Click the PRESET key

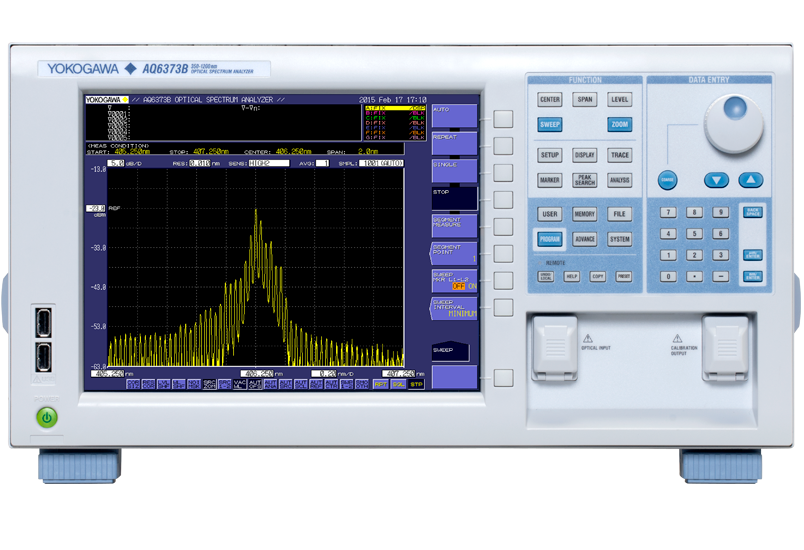point(624,276)
